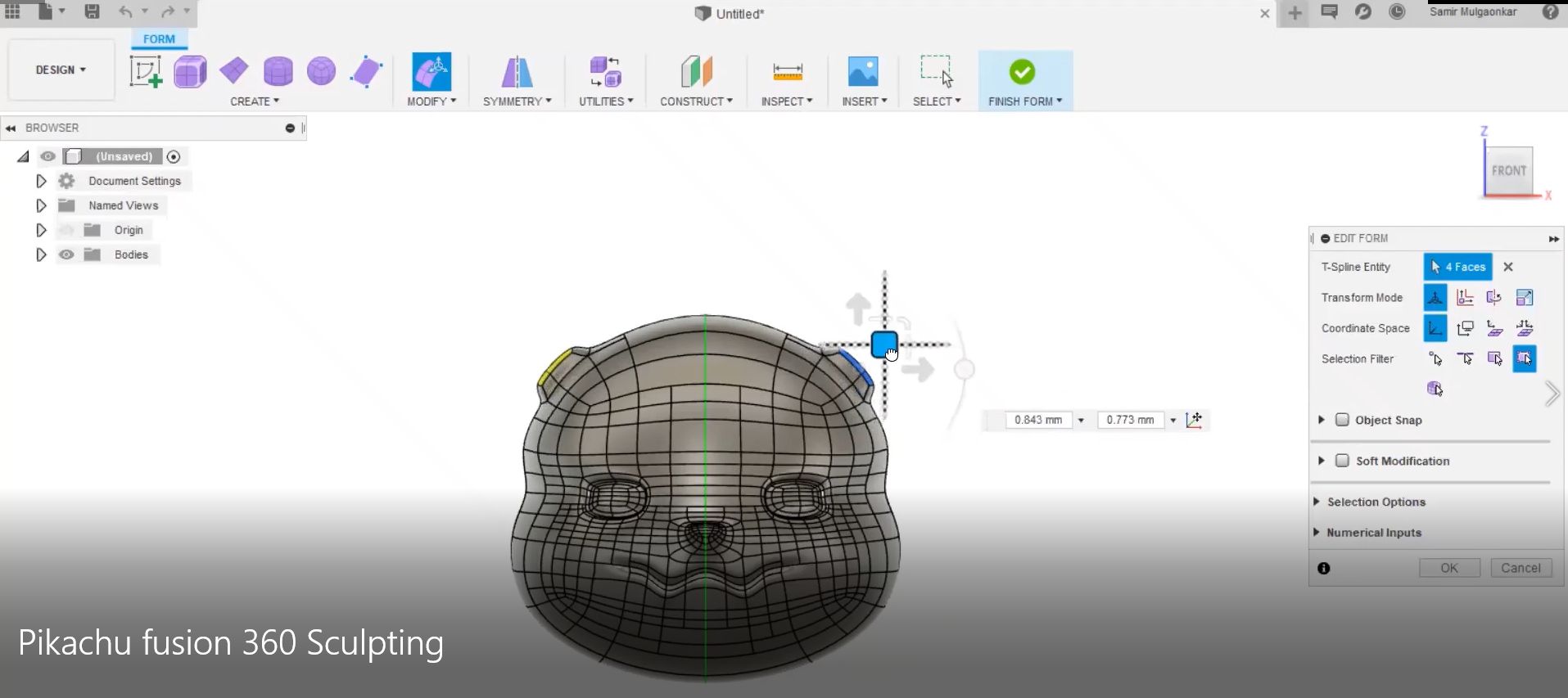Viewport: 1568px width, 698px height.
Task: Set selection filter to All
Action: point(1525,358)
